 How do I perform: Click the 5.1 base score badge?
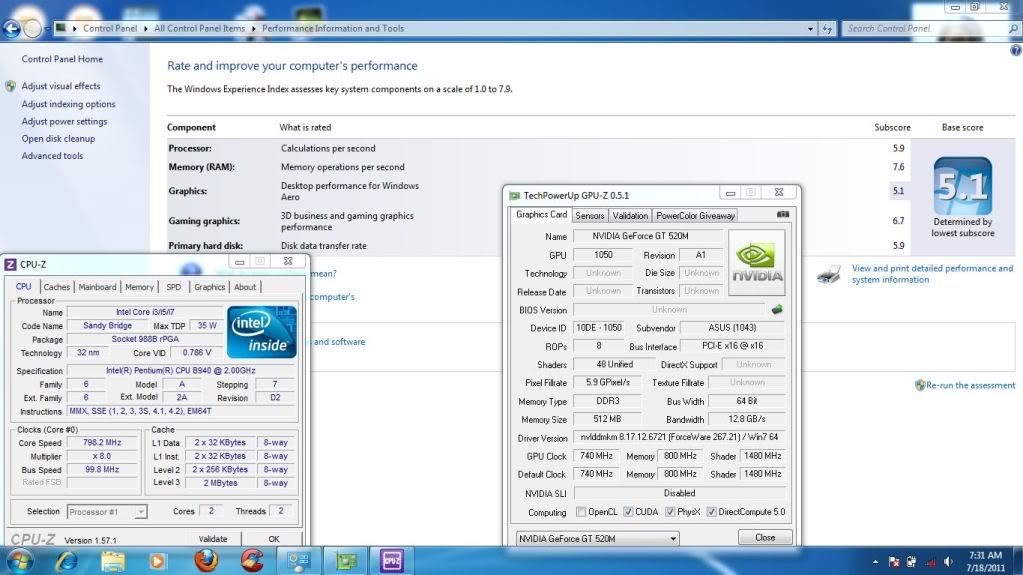tap(962, 186)
